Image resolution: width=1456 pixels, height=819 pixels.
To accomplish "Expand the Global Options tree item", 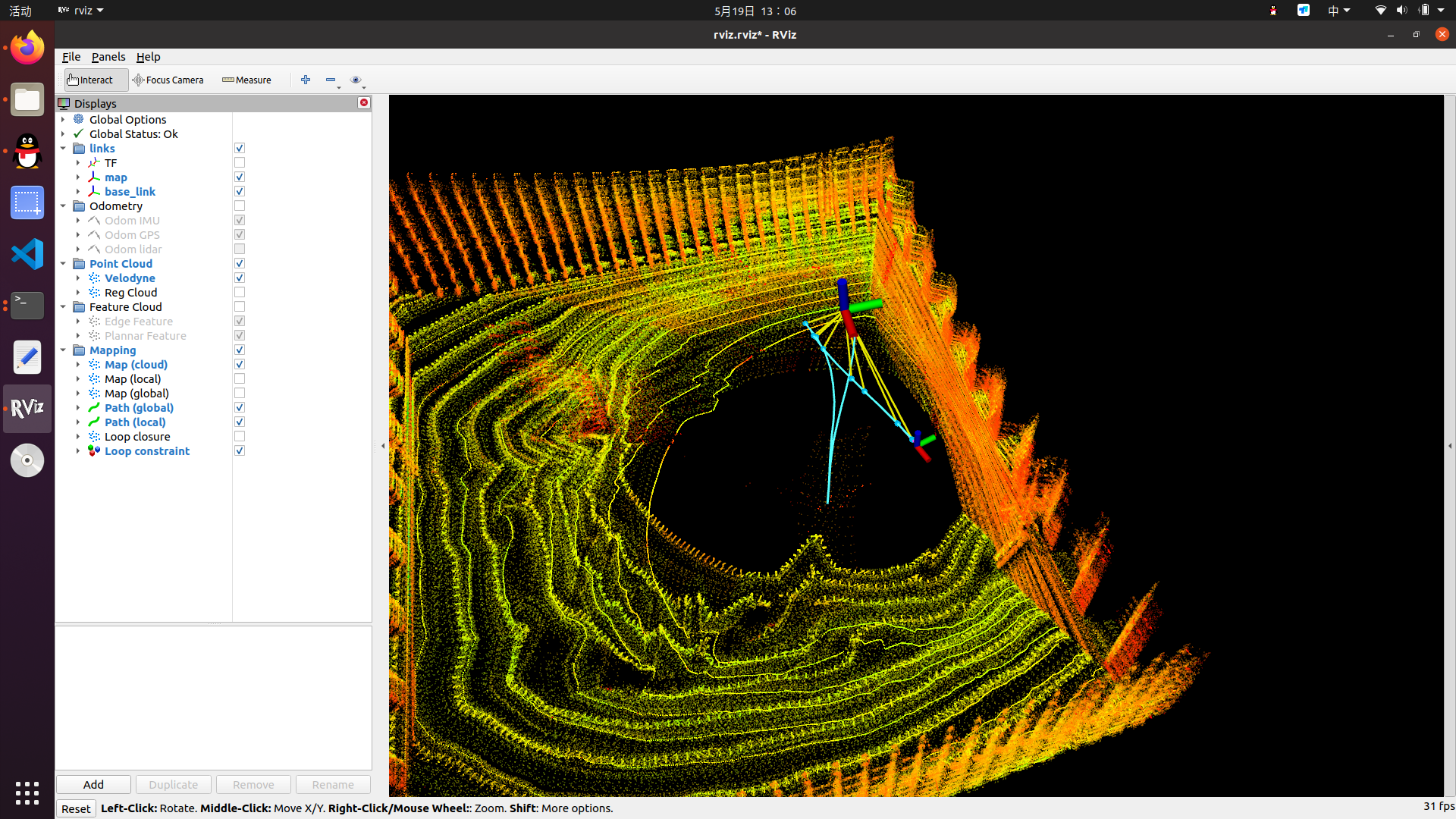I will [63, 120].
